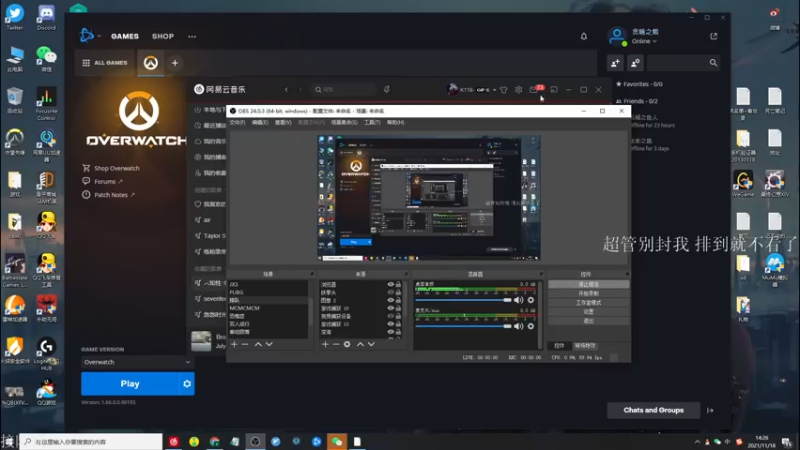Expand NetEase music user account dropdown arrow
This screenshot has height=450, width=800.
pyautogui.click(x=494, y=90)
